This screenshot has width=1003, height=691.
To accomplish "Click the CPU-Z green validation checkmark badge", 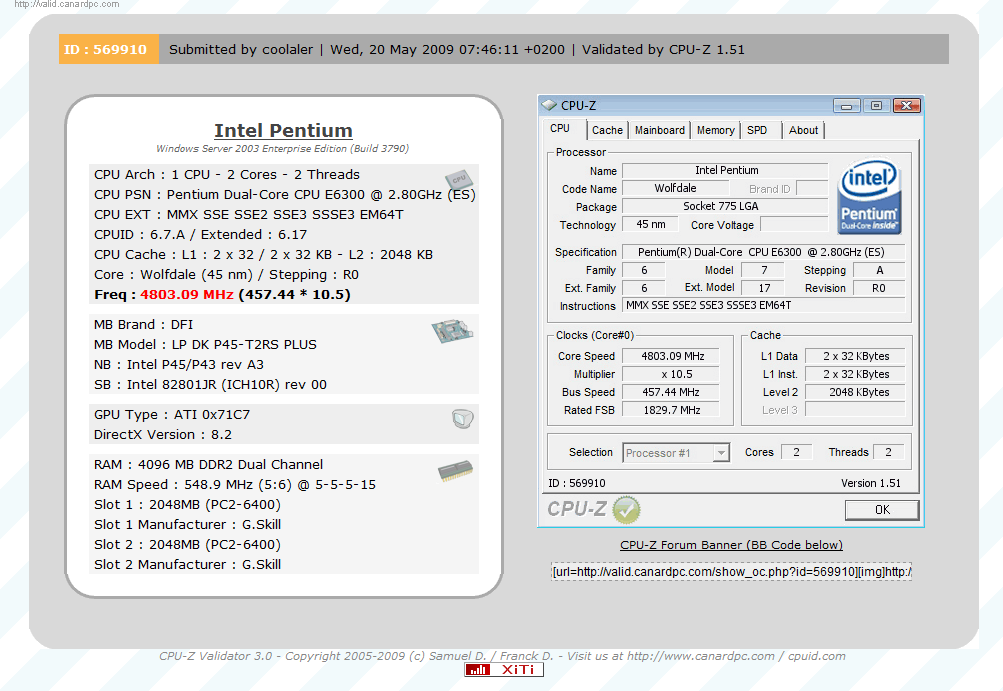I will 626,510.
